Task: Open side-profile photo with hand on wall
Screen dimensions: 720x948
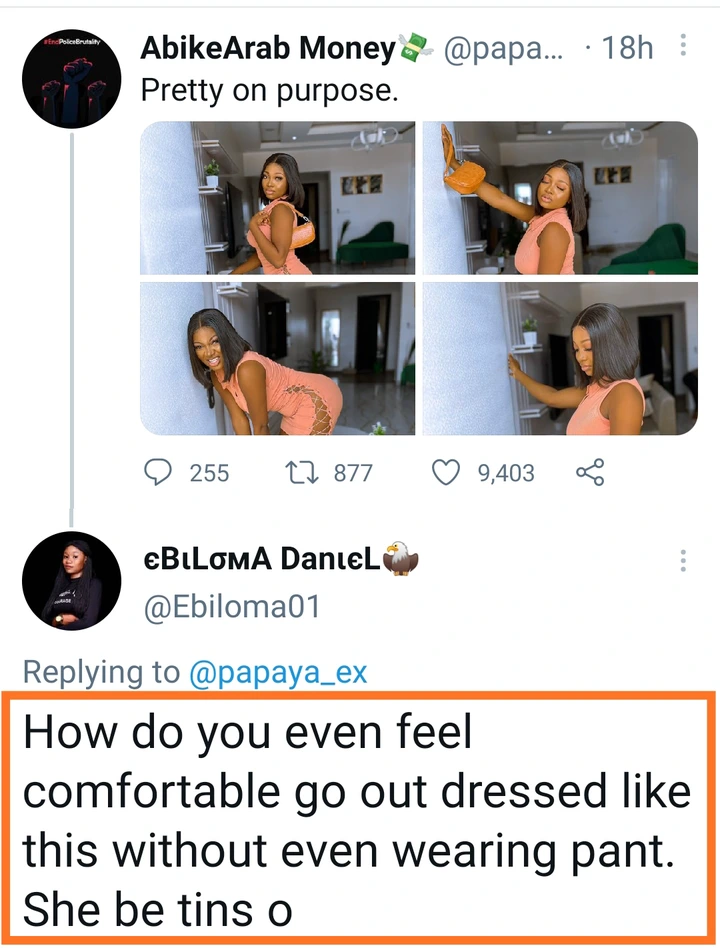Action: (x=560, y=358)
